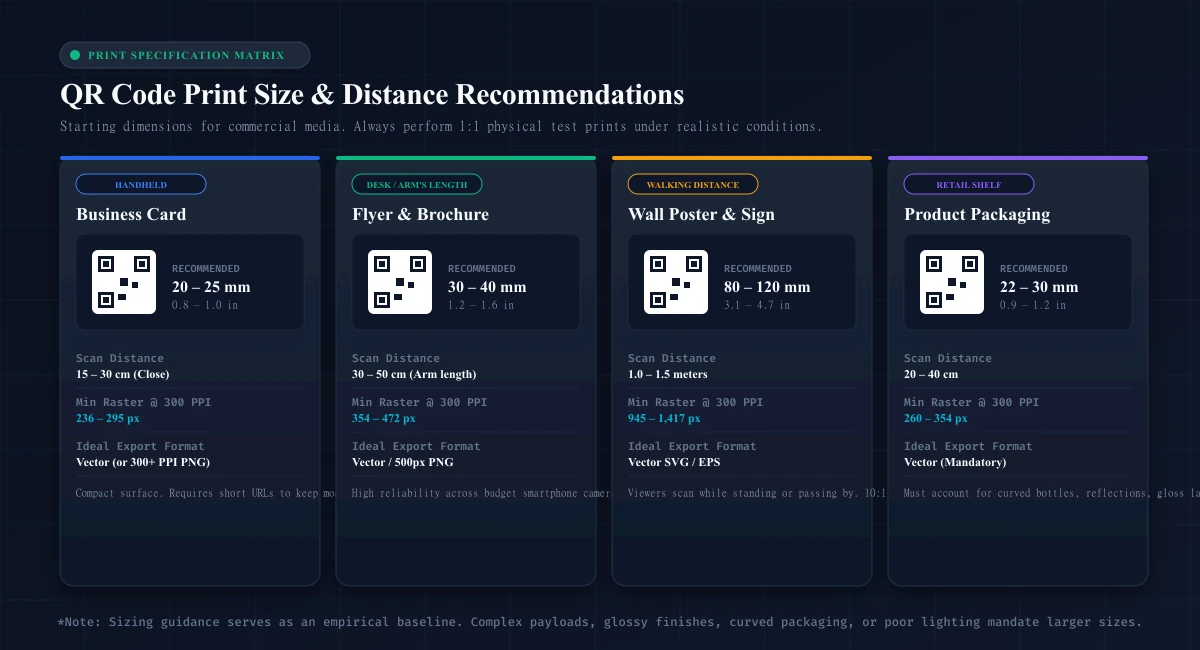Click the Vector (Mandatory) format

955,462
